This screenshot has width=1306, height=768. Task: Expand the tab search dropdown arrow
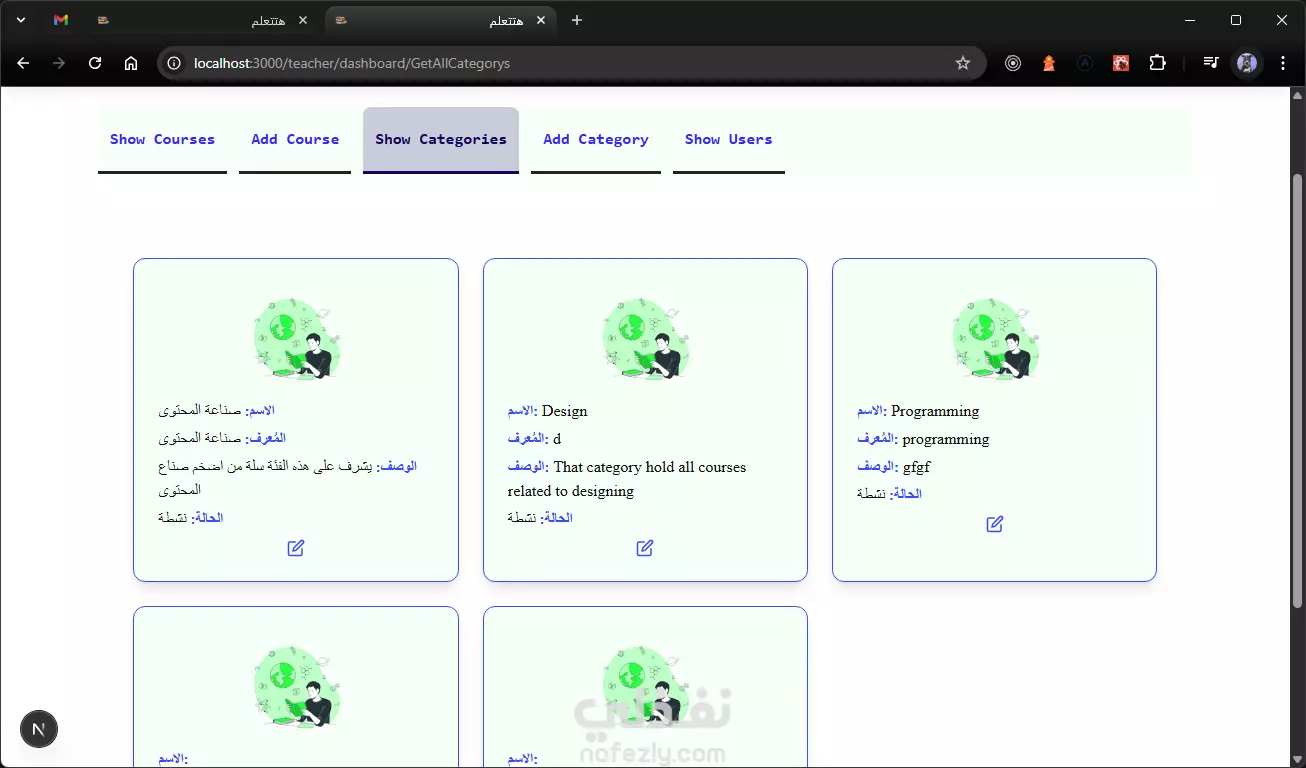[21, 20]
